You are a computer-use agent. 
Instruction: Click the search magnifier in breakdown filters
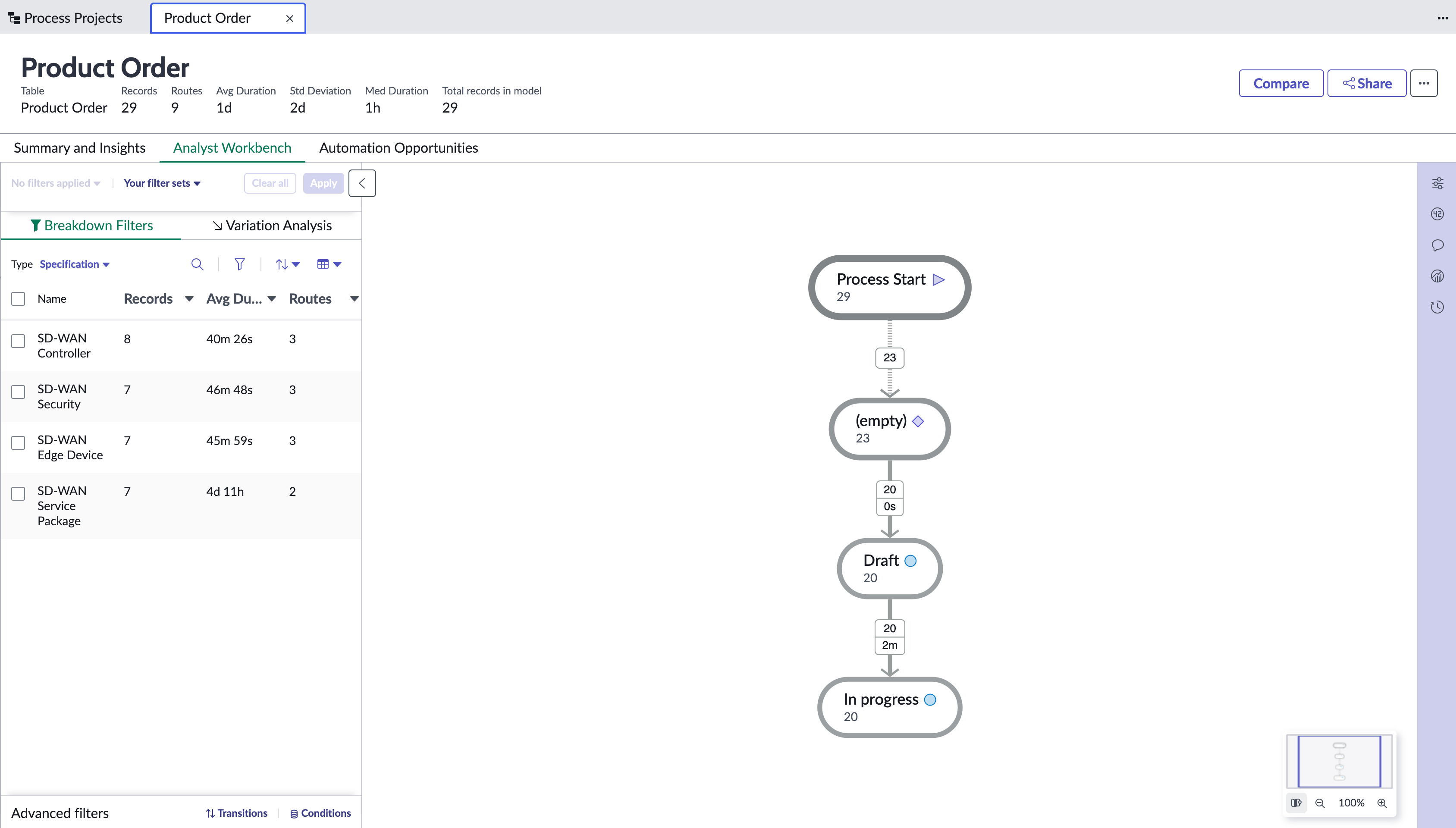(197, 264)
